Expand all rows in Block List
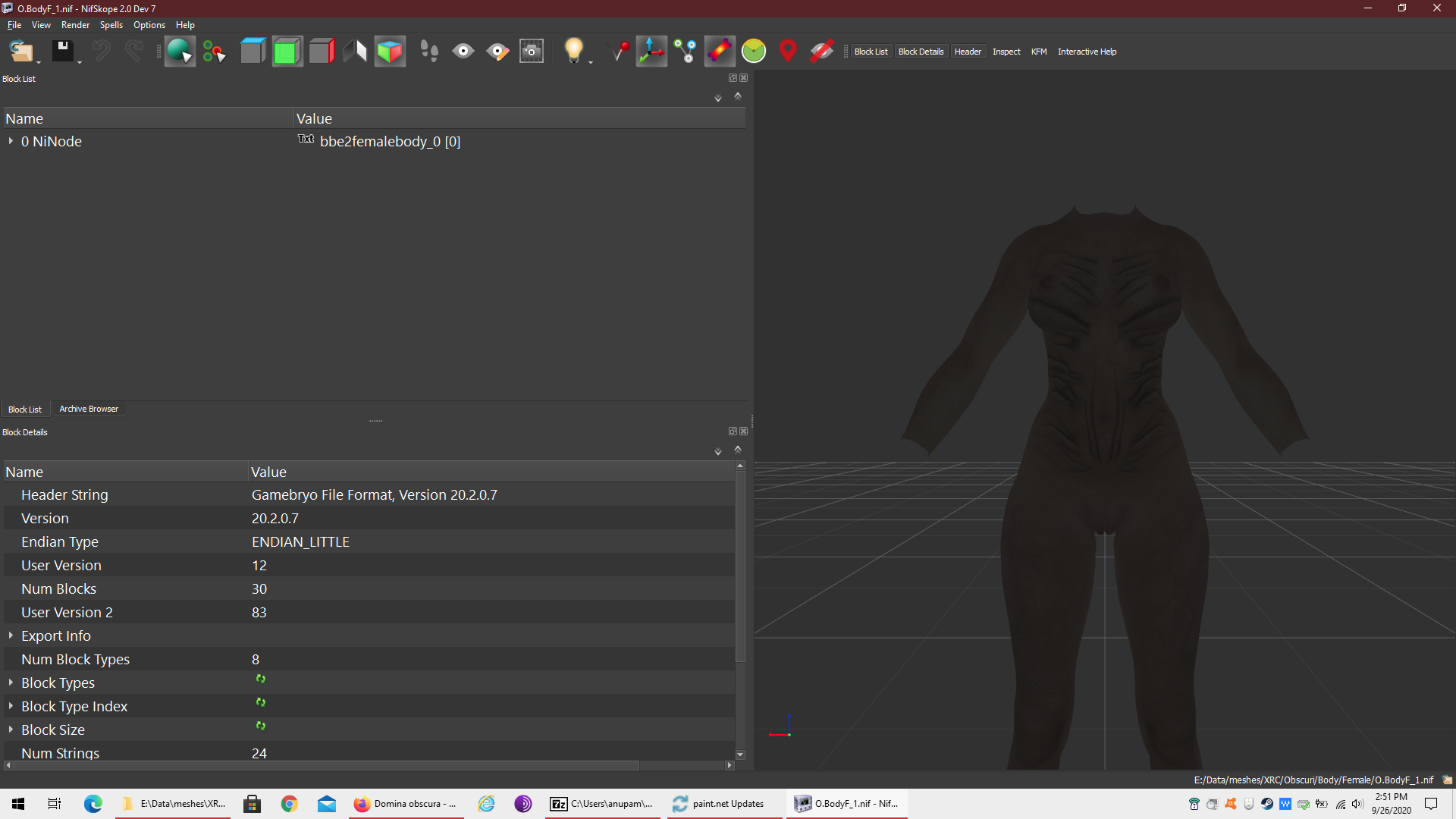1456x819 pixels. coord(718,98)
